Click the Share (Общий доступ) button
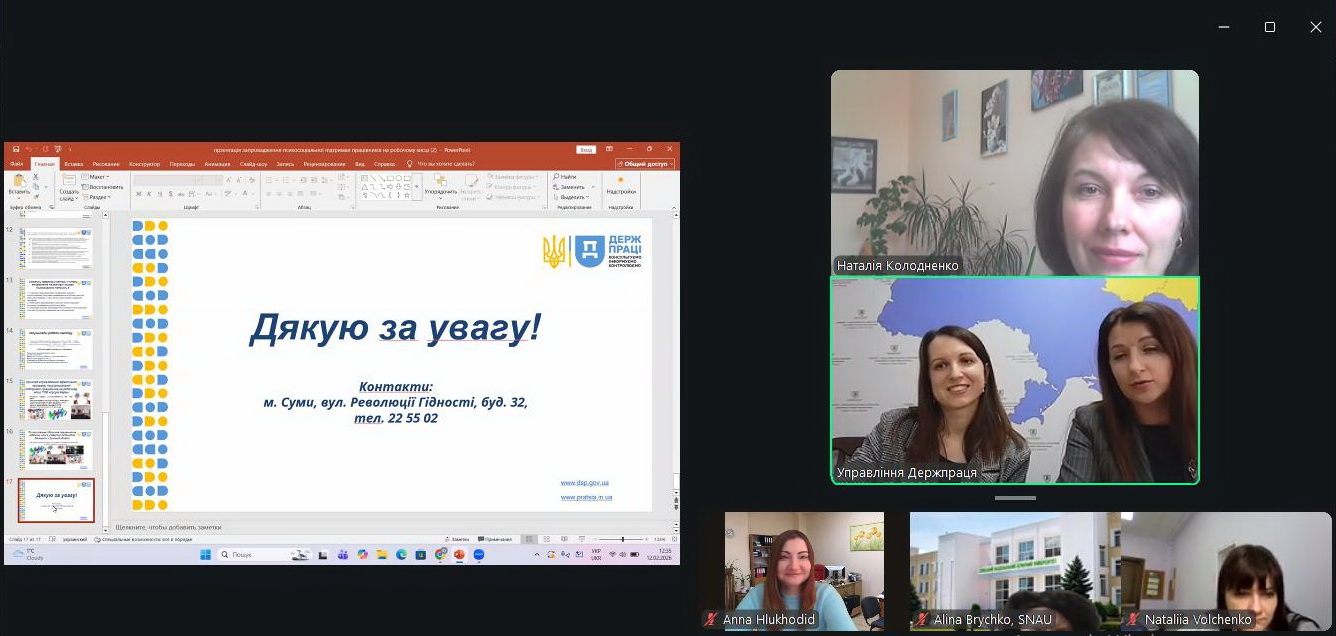This screenshot has height=636, width=1336. [645, 164]
